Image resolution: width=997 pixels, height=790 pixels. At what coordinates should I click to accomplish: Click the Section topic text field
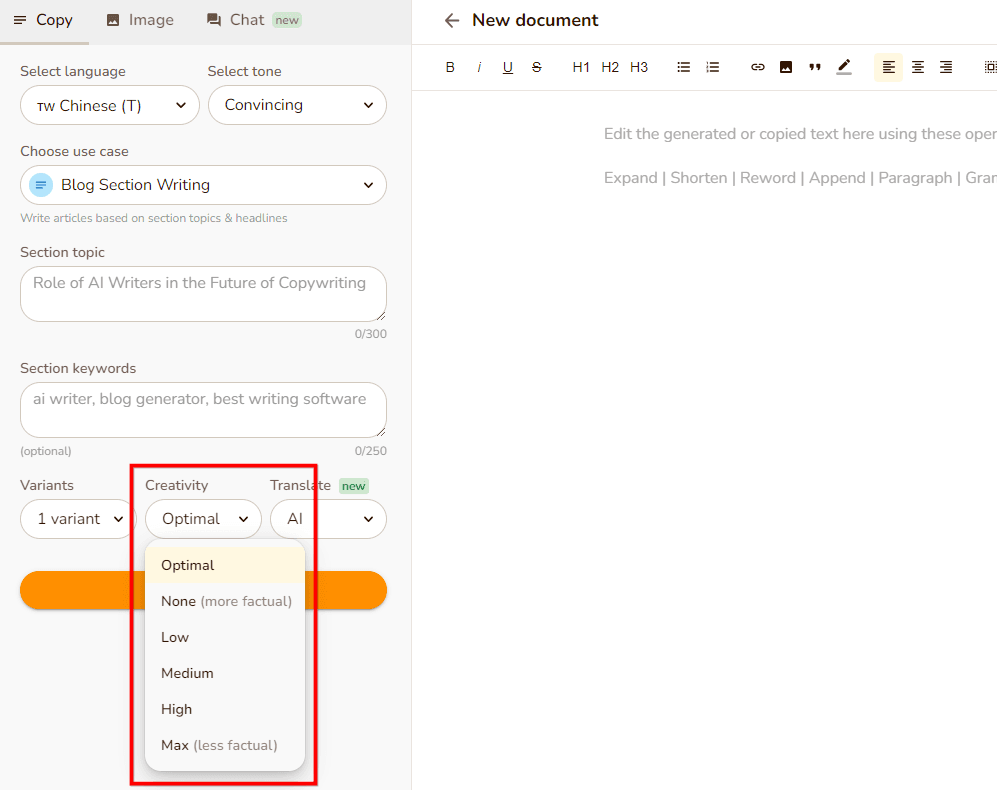(203, 293)
